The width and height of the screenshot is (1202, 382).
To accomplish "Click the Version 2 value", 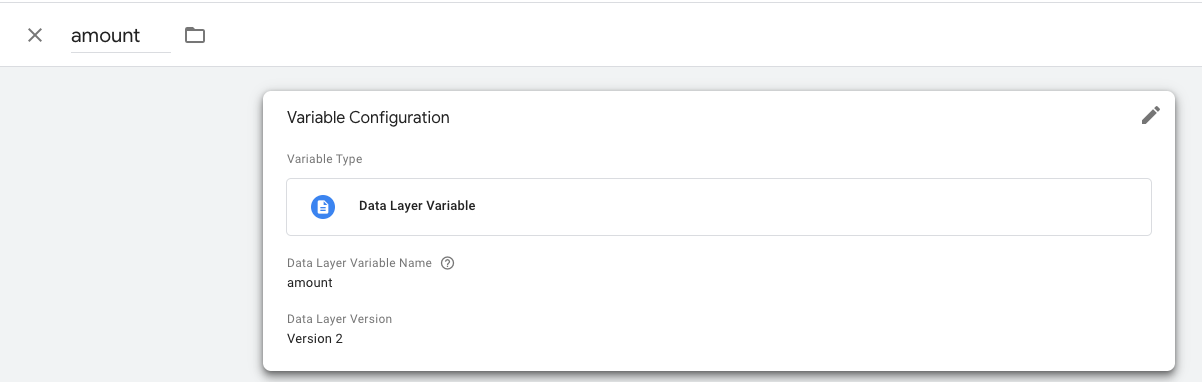I will (315, 339).
